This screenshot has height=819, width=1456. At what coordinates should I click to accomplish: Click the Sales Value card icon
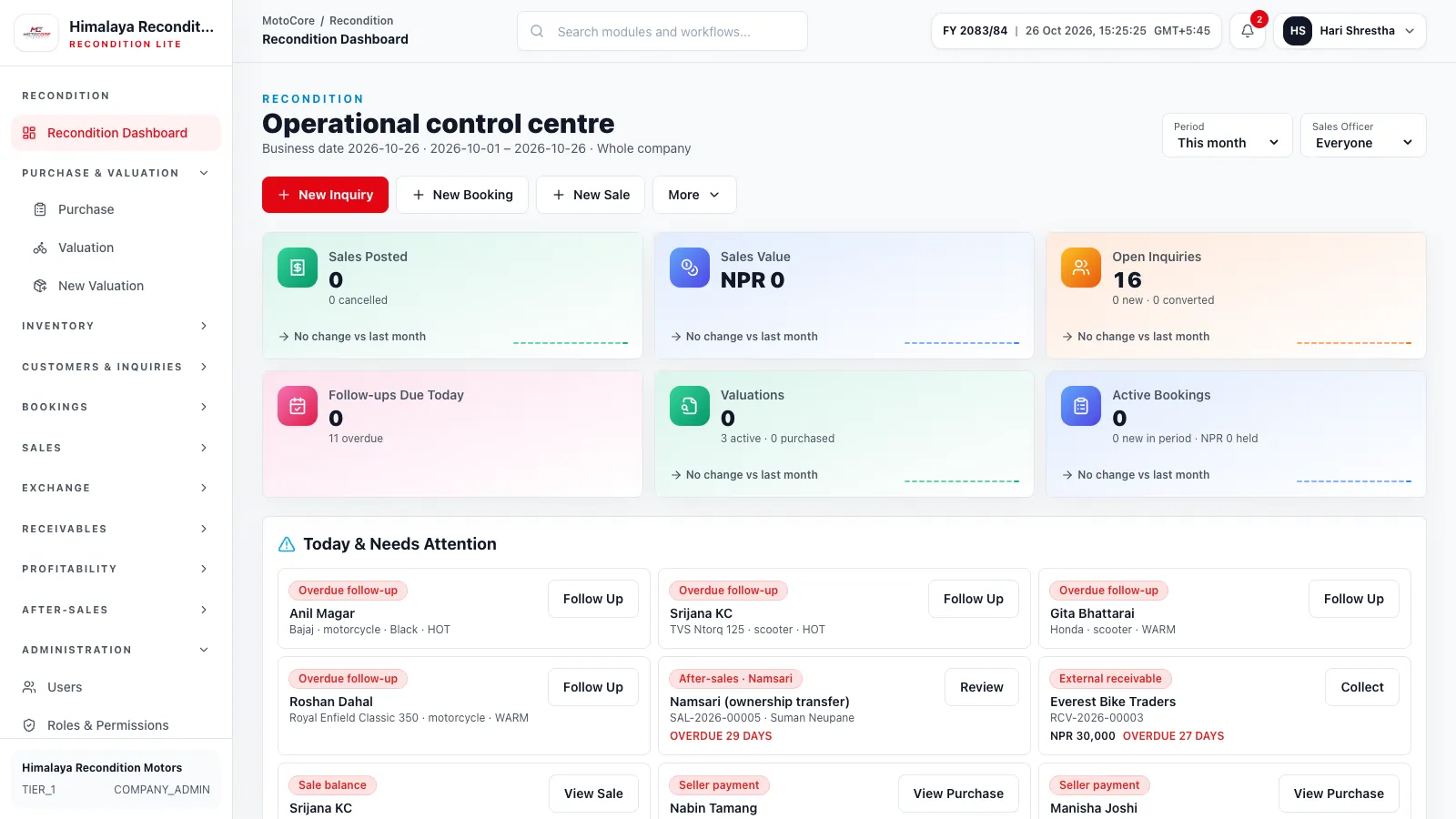pyautogui.click(x=690, y=268)
